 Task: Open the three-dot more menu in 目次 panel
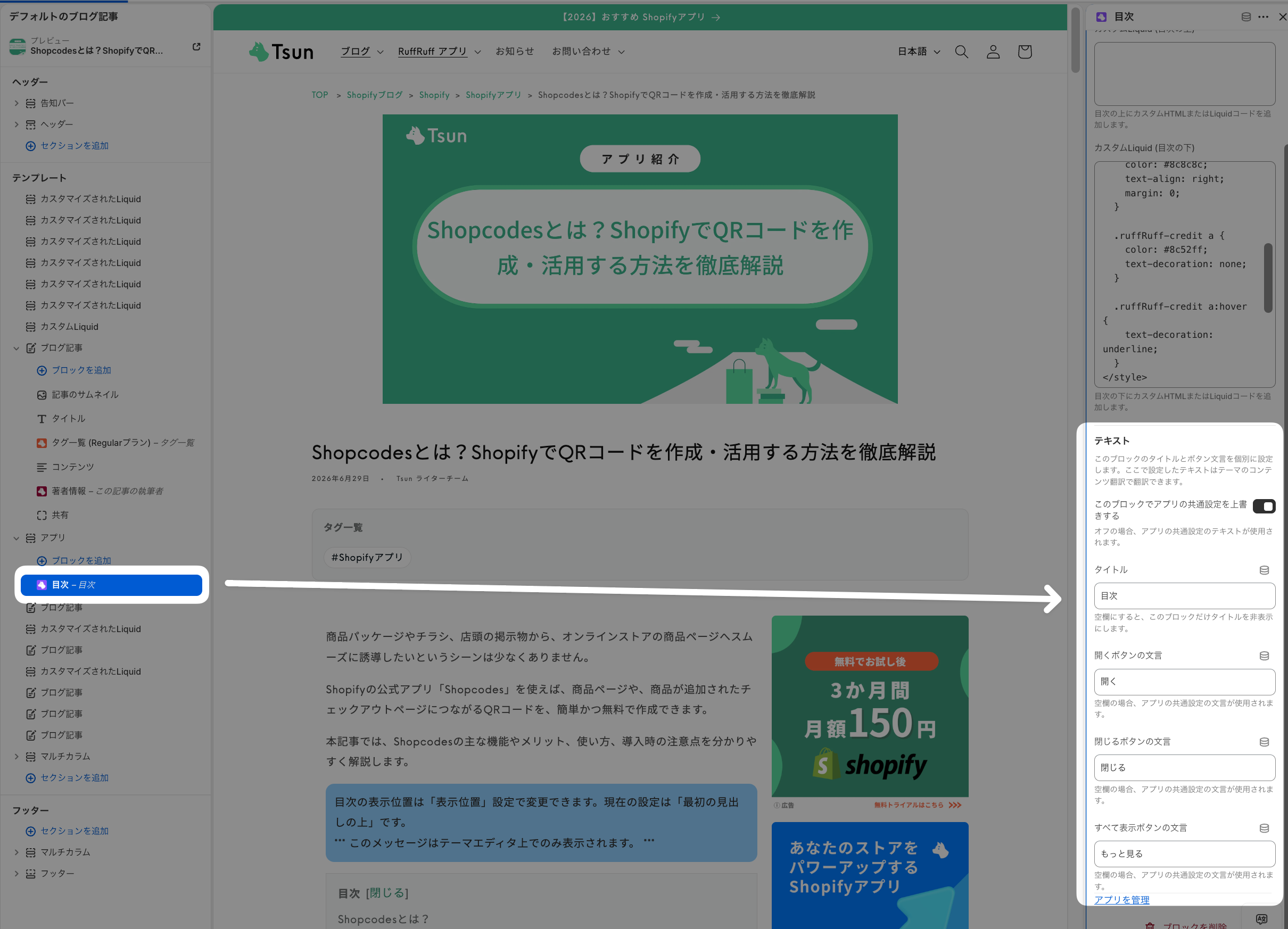(x=1263, y=16)
